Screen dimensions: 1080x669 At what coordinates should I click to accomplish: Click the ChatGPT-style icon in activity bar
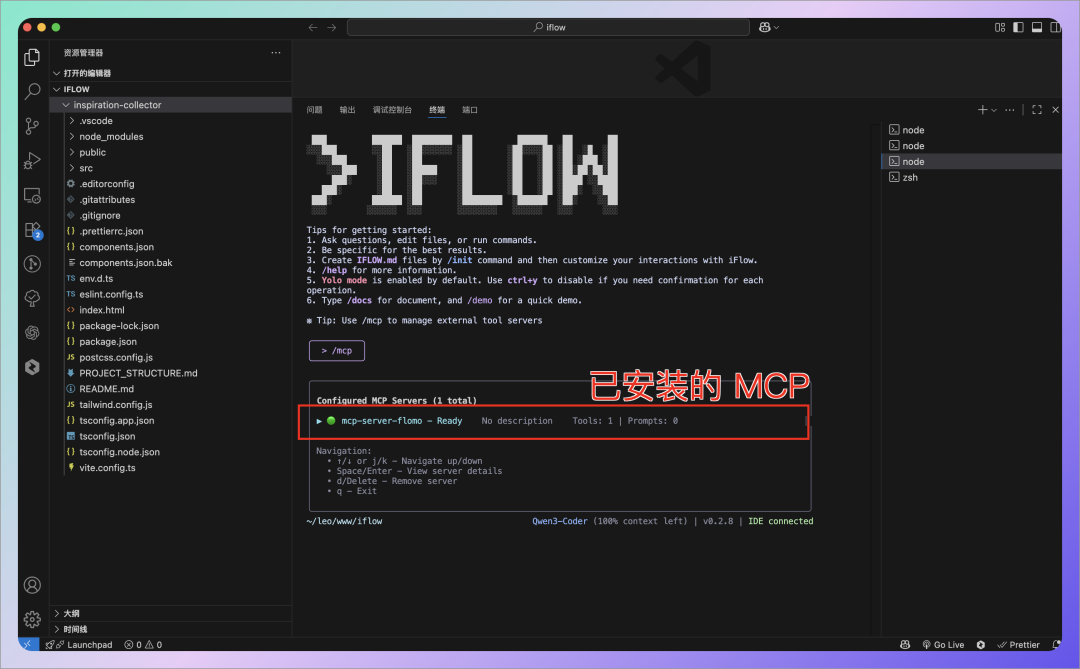[32, 333]
